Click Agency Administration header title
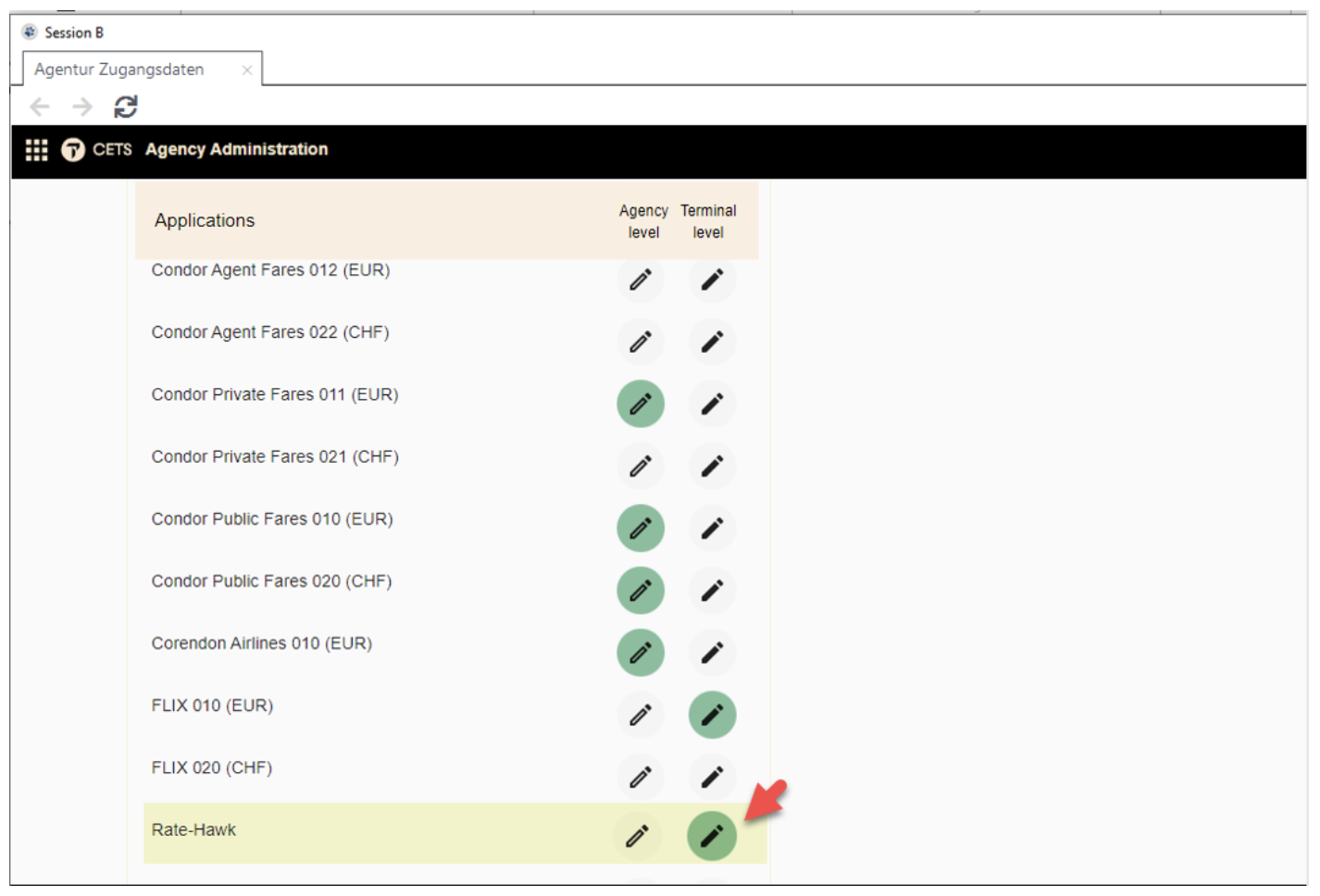The width and height of the screenshot is (1320, 896). coord(236,150)
